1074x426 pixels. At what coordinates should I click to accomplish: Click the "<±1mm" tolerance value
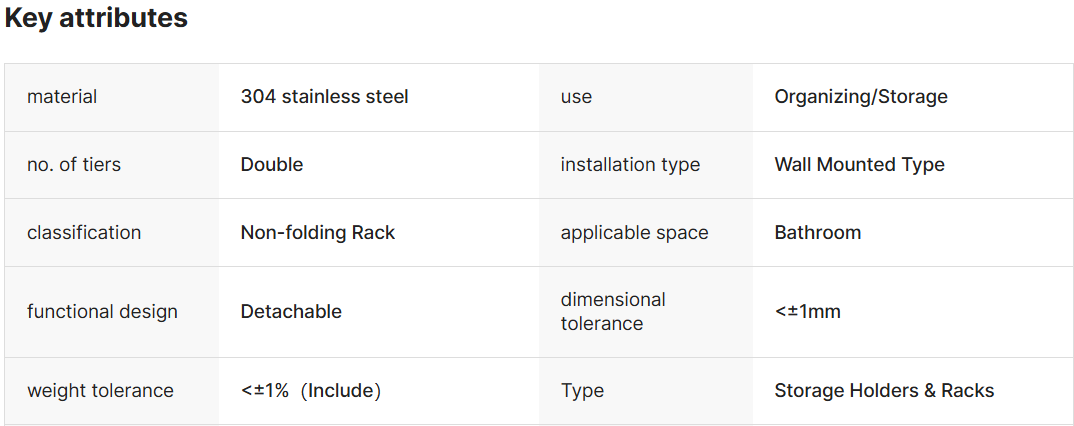807,312
